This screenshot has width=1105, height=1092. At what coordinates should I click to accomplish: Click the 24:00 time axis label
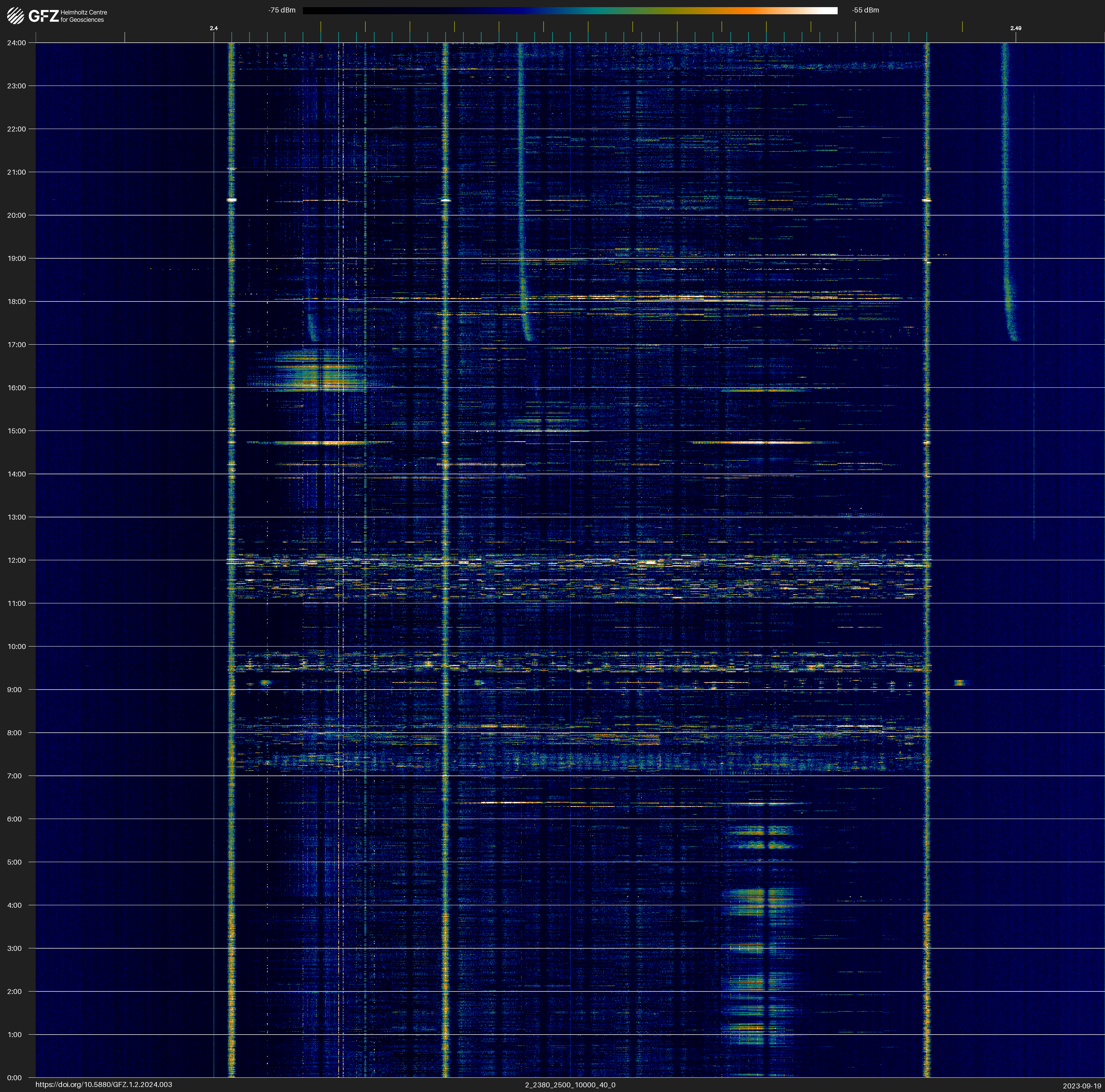(x=17, y=43)
